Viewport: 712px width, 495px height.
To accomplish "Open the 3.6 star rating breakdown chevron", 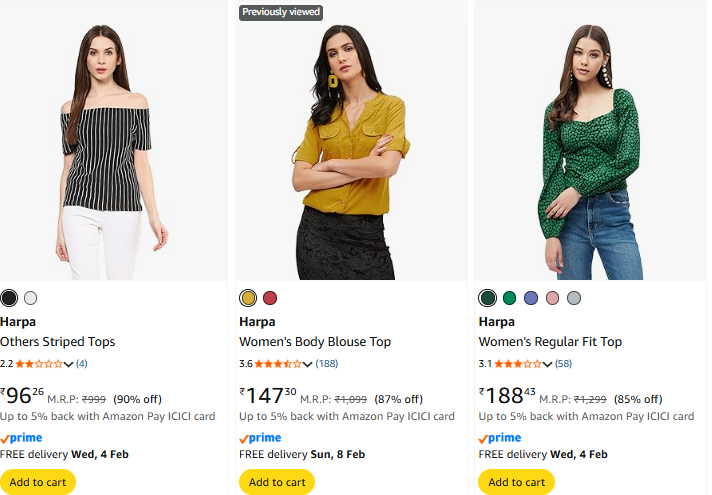I will (308, 364).
